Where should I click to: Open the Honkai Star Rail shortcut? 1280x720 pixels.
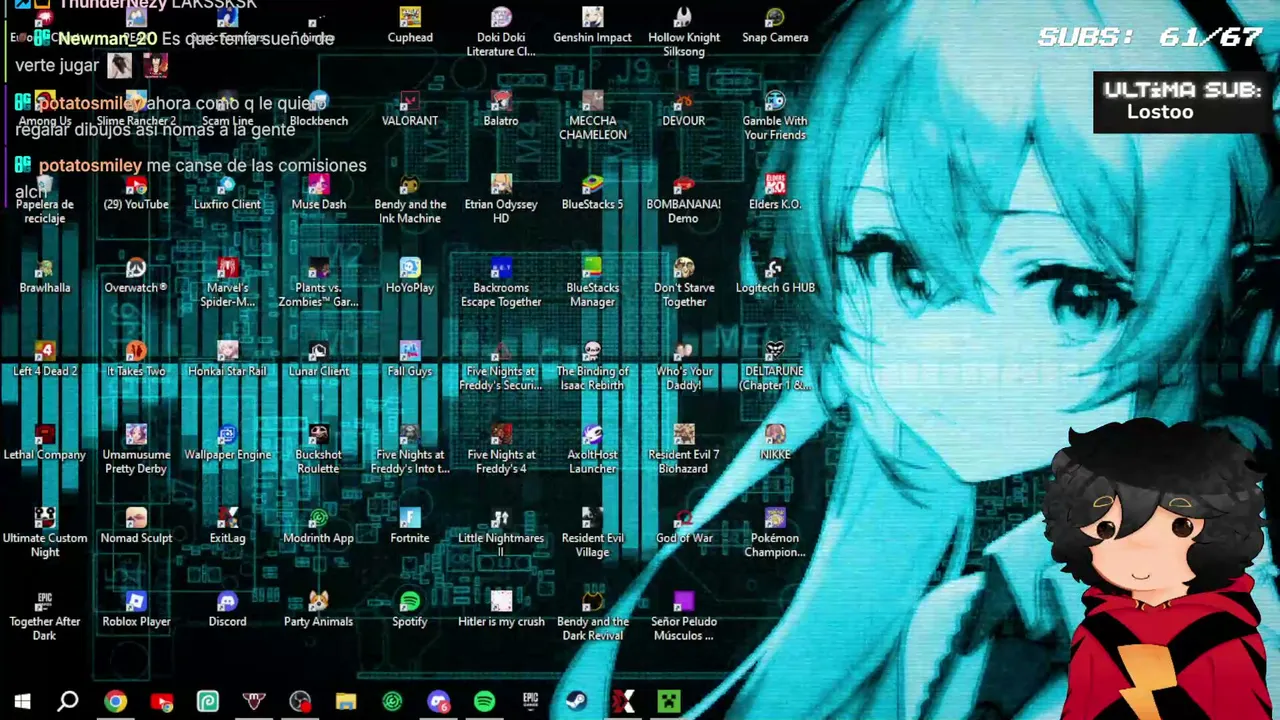pos(227,360)
